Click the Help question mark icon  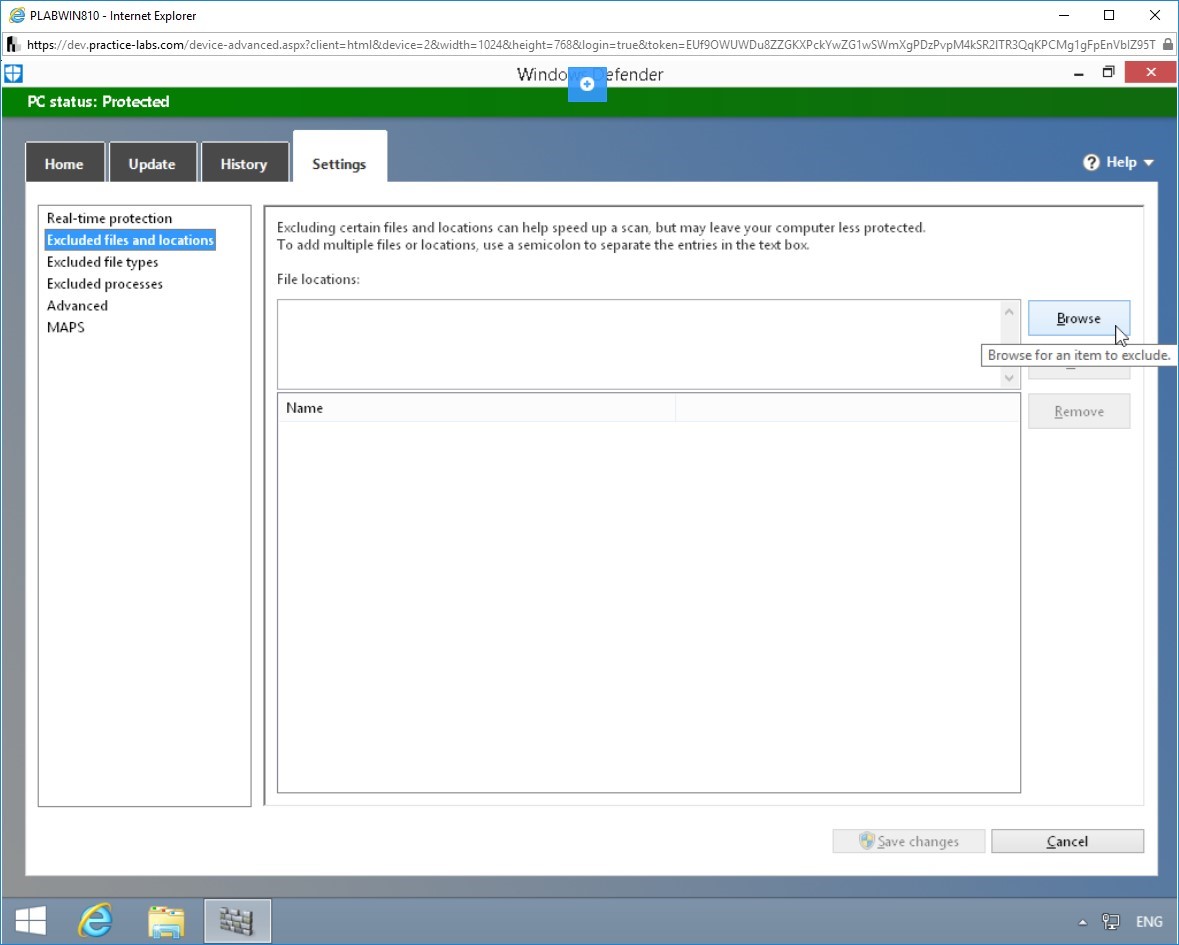tap(1091, 162)
